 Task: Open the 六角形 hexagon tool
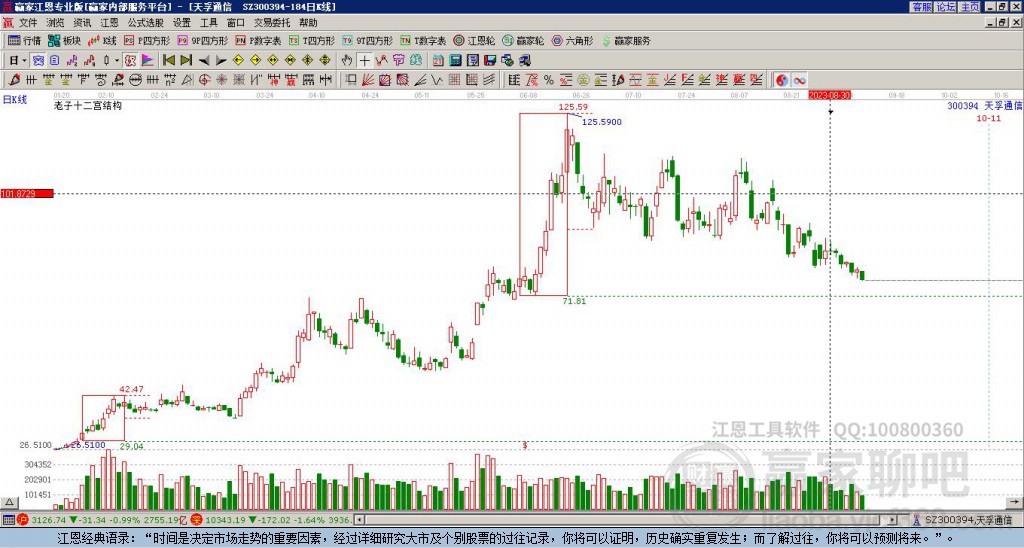572,40
